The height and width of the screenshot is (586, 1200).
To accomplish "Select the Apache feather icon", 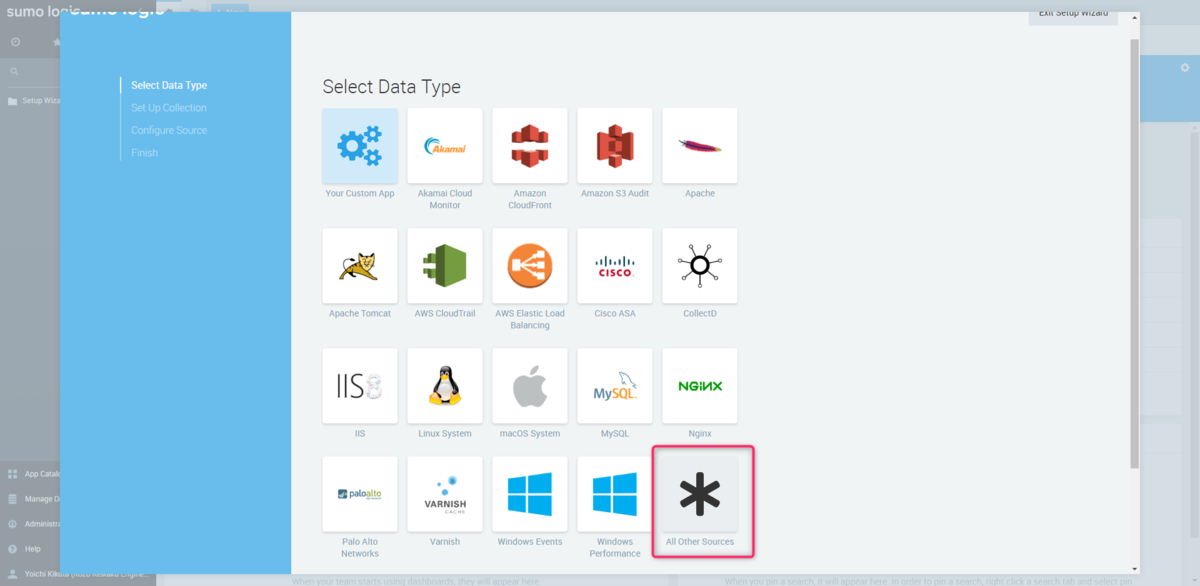I will coord(700,146).
